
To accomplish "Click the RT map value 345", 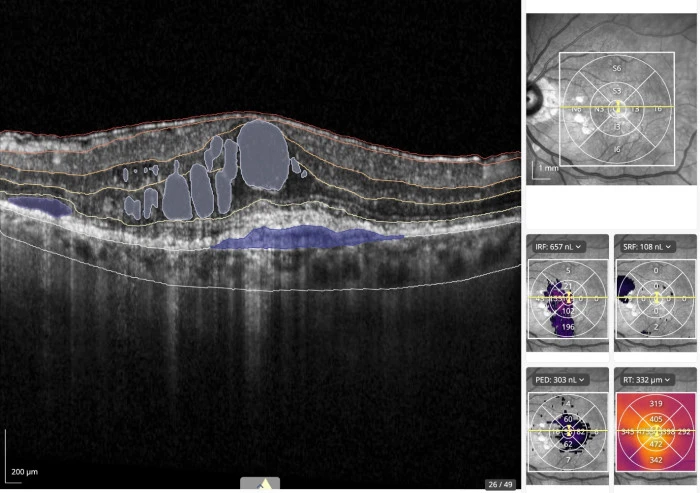I will click(628, 432).
